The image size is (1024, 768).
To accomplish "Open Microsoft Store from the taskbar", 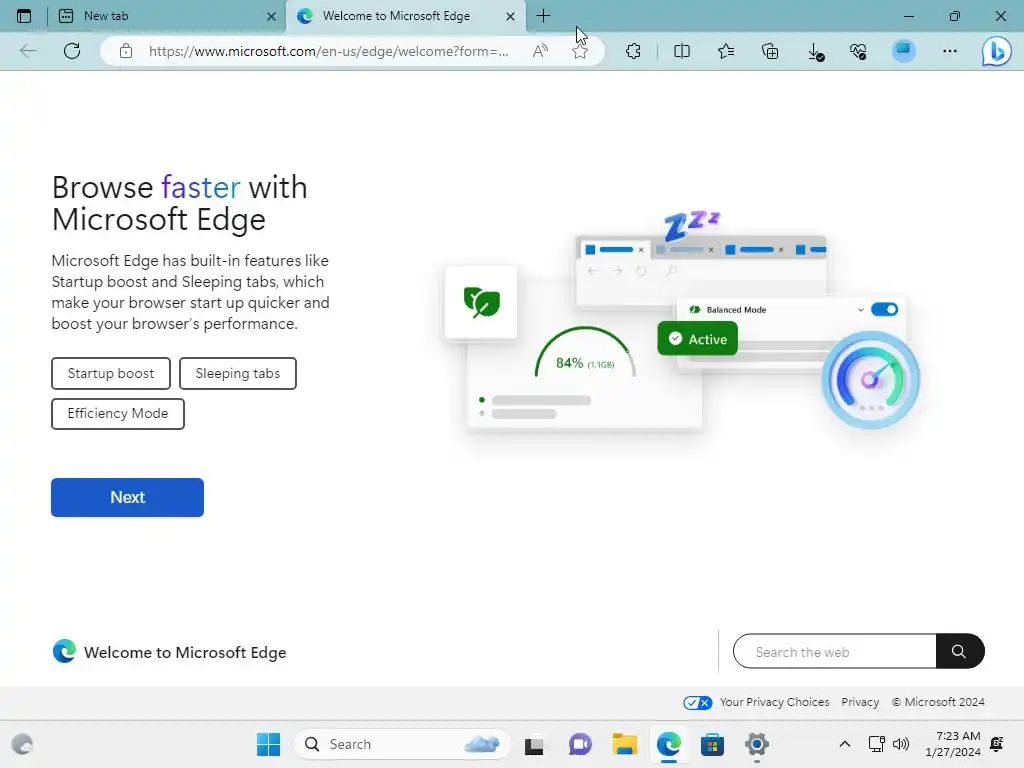I will pyautogui.click(x=712, y=744).
